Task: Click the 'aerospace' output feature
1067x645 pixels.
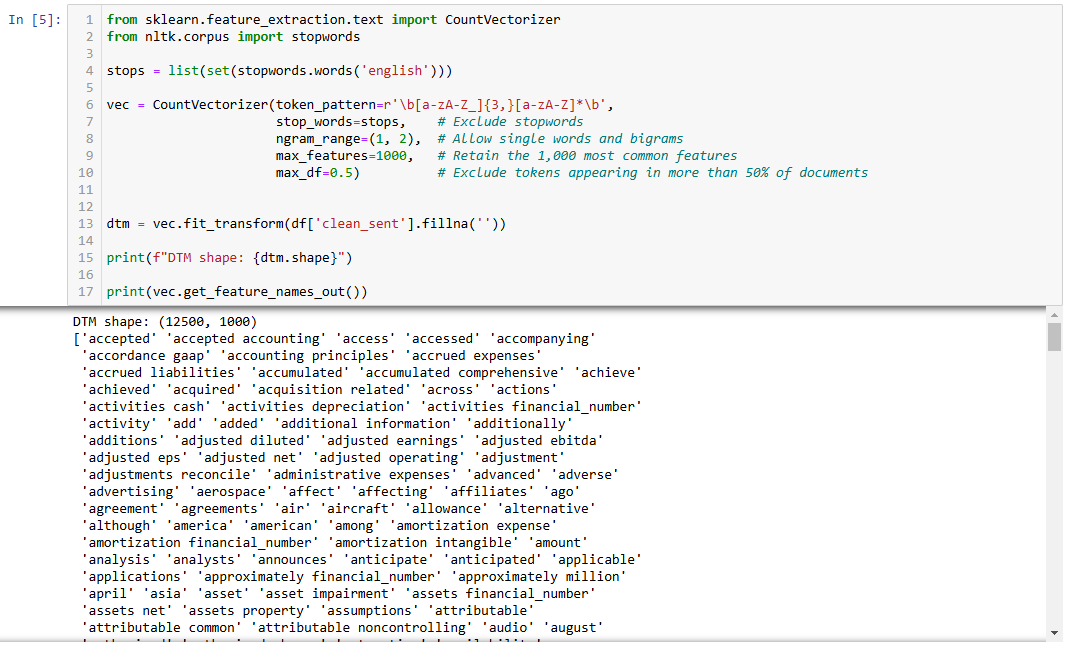Action: tap(231, 492)
